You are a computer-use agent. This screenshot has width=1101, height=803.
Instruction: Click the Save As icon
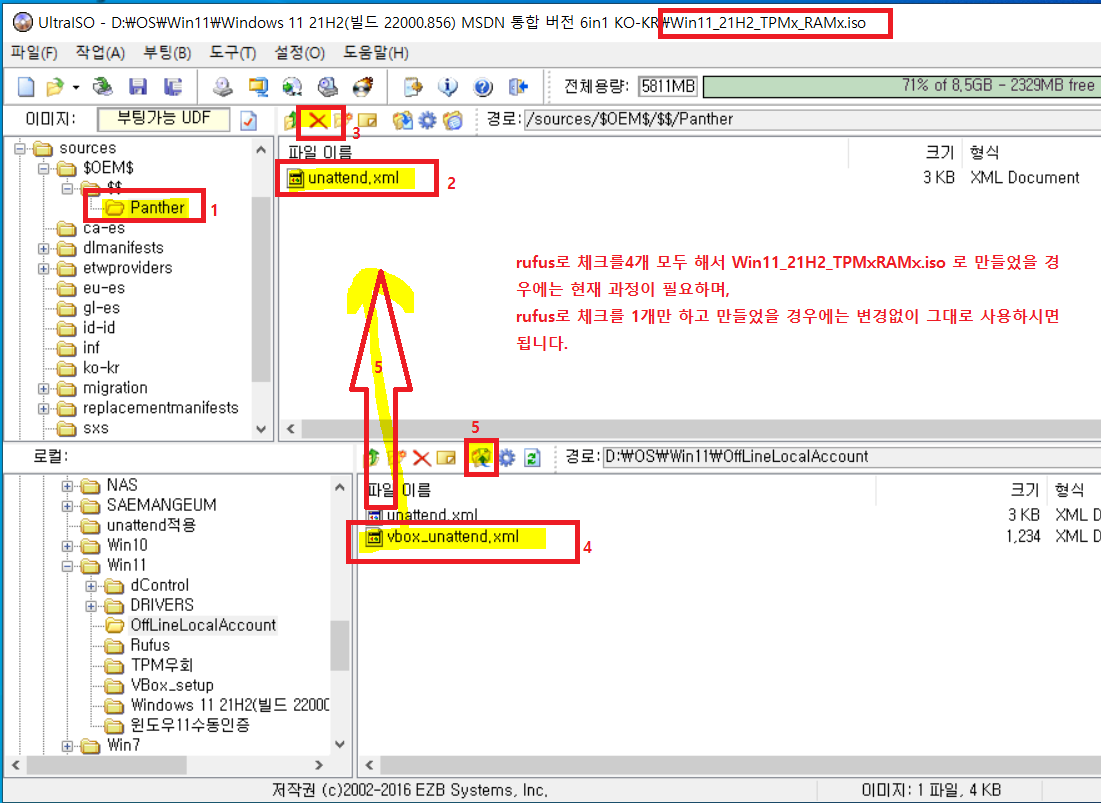click(172, 87)
